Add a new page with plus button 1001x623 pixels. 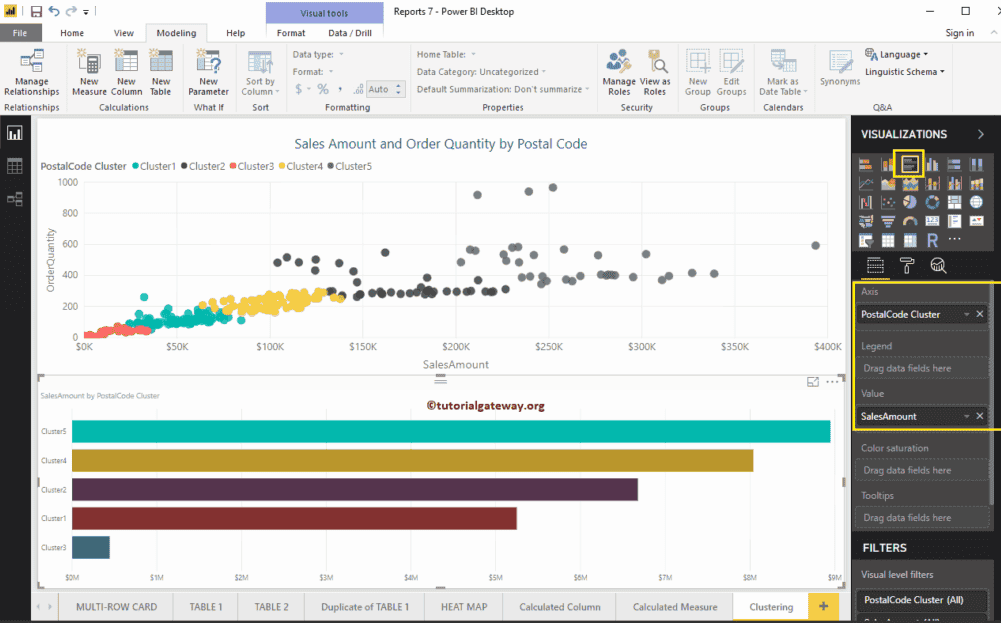click(x=823, y=606)
